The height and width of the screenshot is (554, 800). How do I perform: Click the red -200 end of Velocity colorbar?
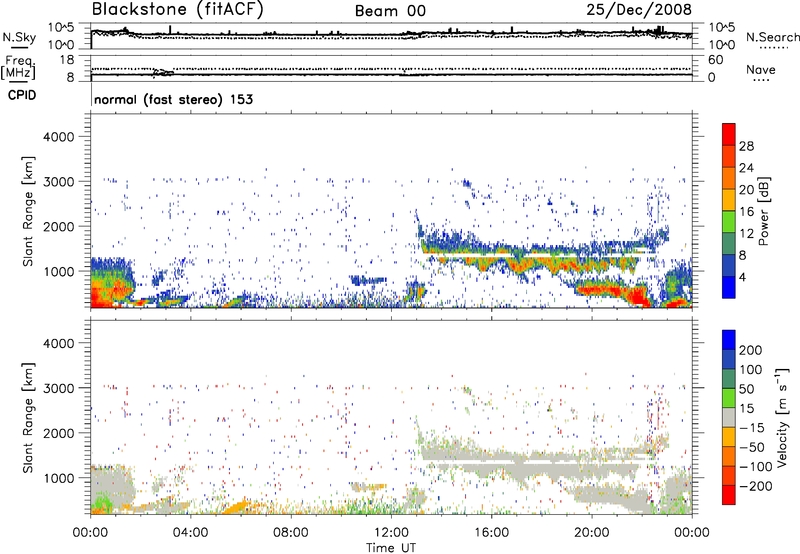click(729, 495)
